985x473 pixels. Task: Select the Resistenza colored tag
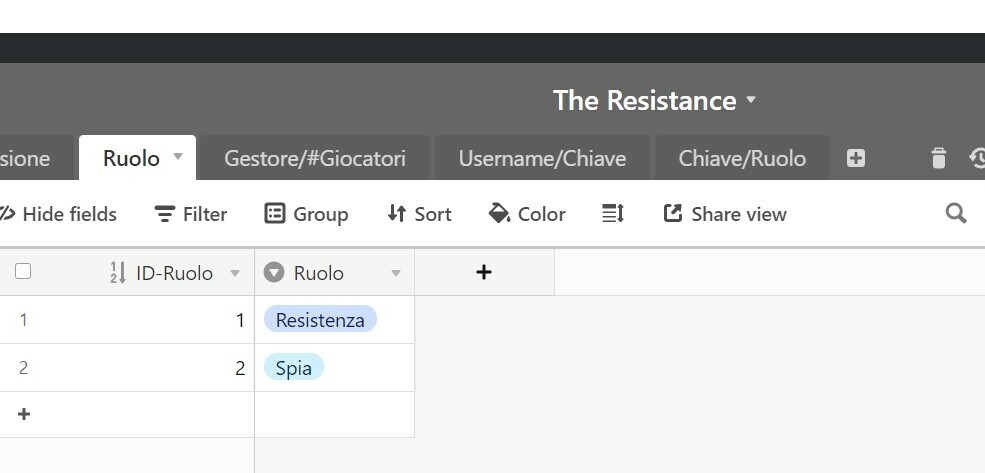point(320,319)
